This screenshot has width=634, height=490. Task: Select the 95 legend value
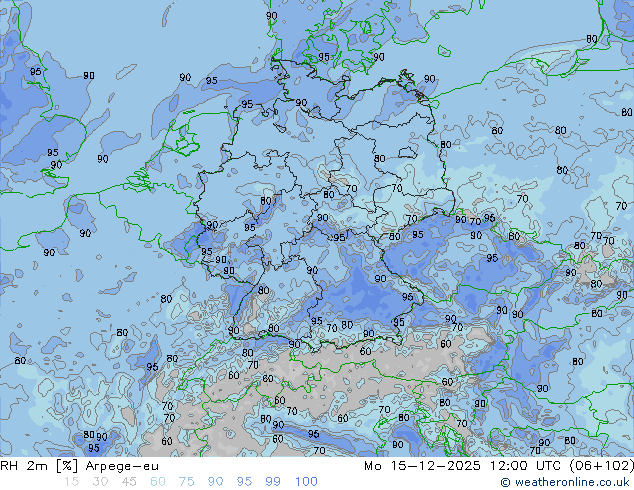[244, 482]
